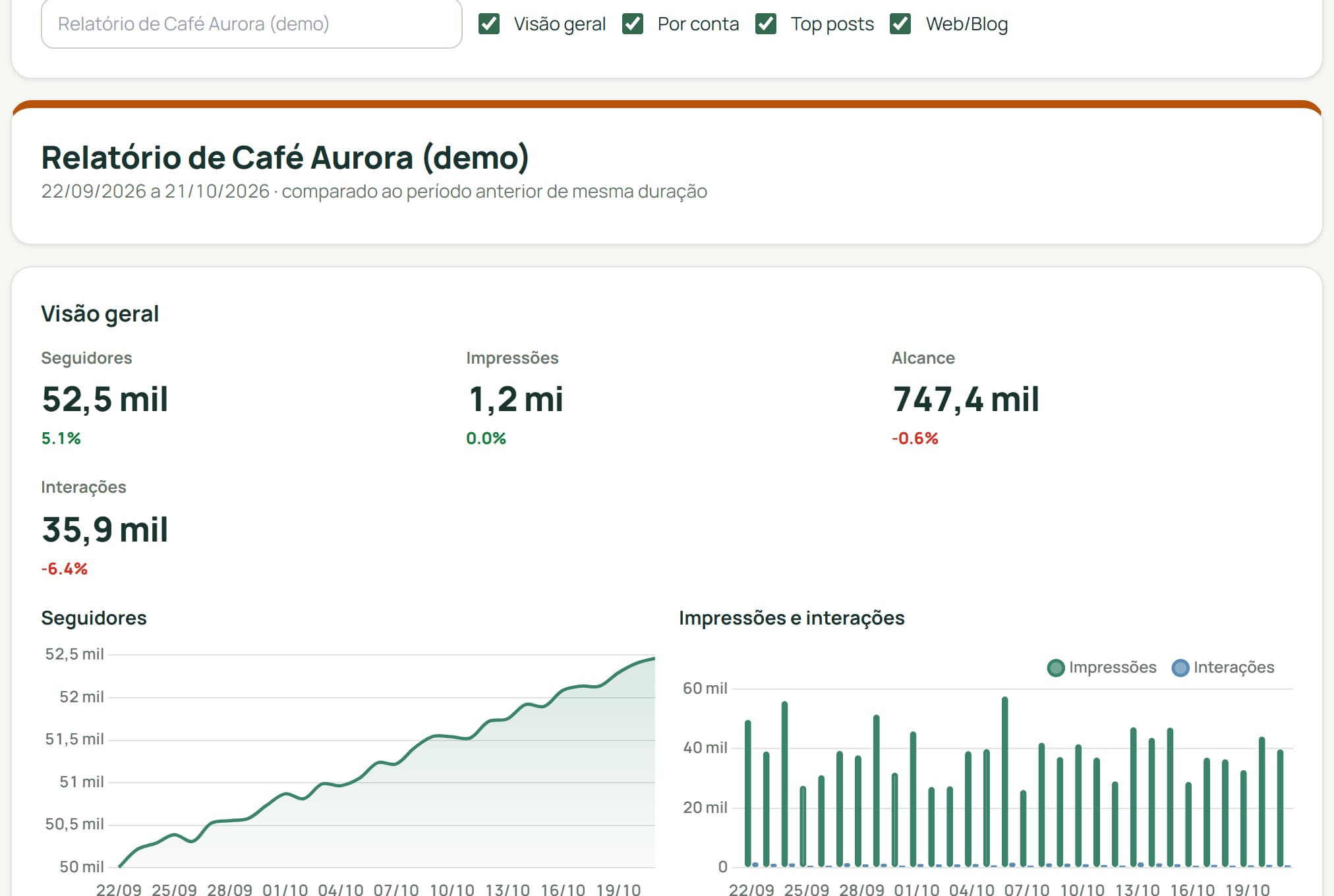Click the Alcance value 747,4 mil
Screen dimensions: 1334x896
[x=966, y=399]
